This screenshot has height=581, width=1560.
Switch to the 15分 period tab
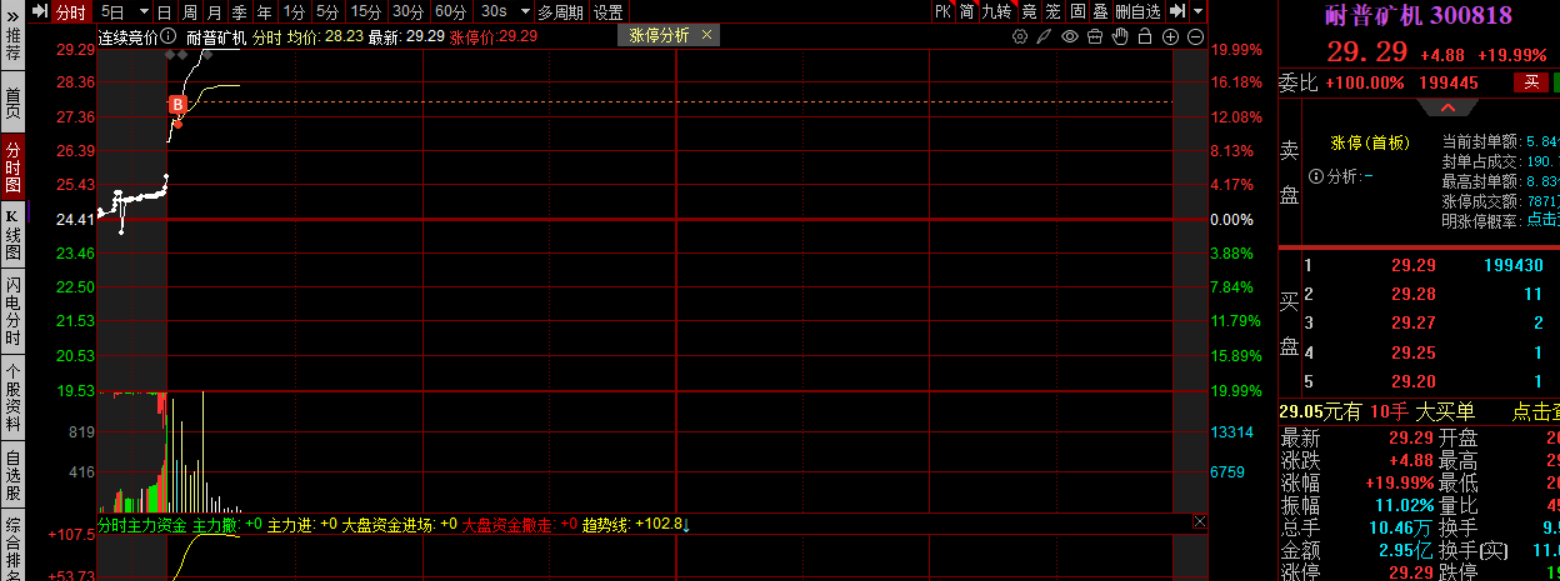coord(365,12)
